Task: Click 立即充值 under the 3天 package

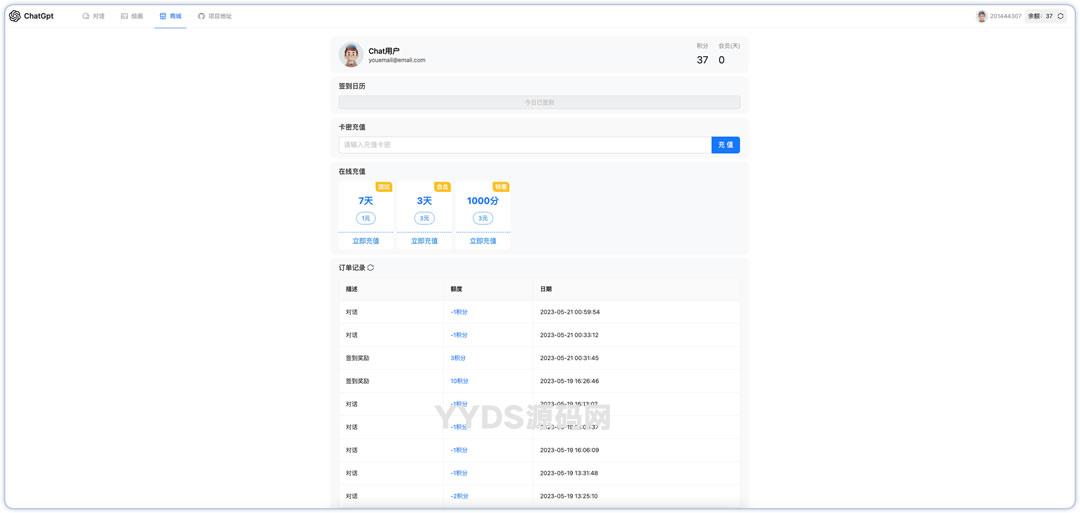Action: tap(424, 241)
